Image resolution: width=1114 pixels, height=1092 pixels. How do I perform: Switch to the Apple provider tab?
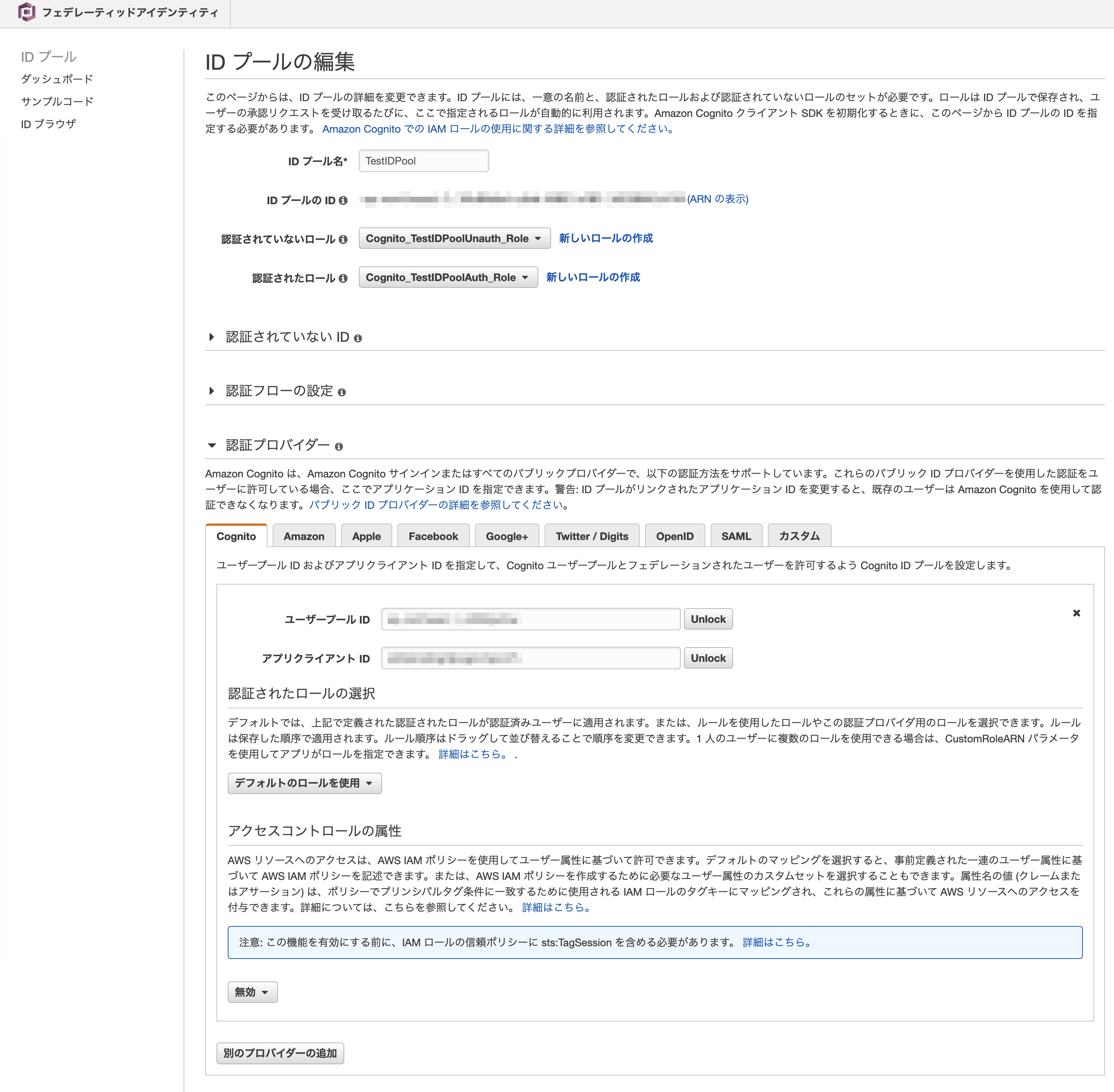tap(366, 536)
